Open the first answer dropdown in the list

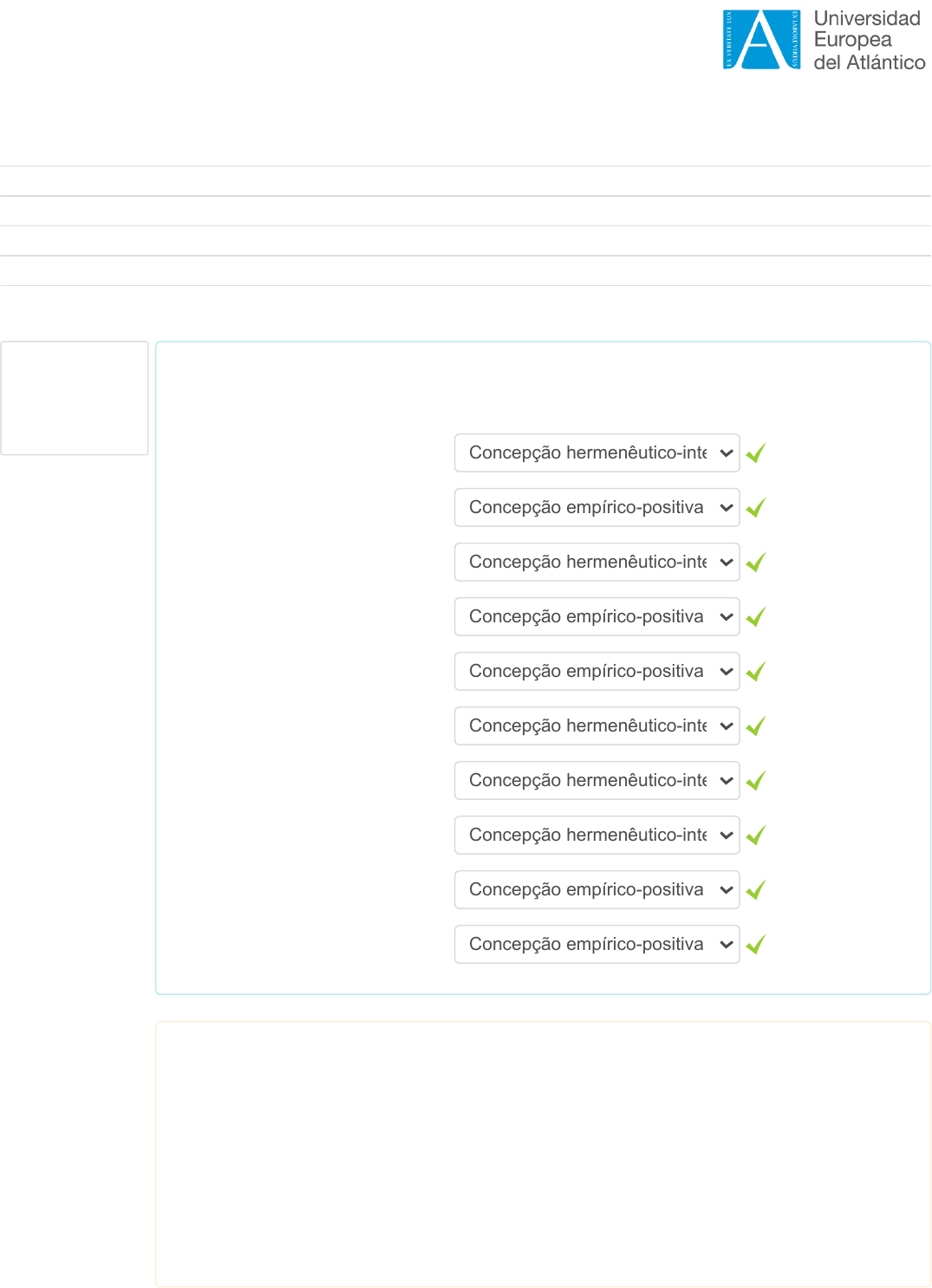coord(596,453)
